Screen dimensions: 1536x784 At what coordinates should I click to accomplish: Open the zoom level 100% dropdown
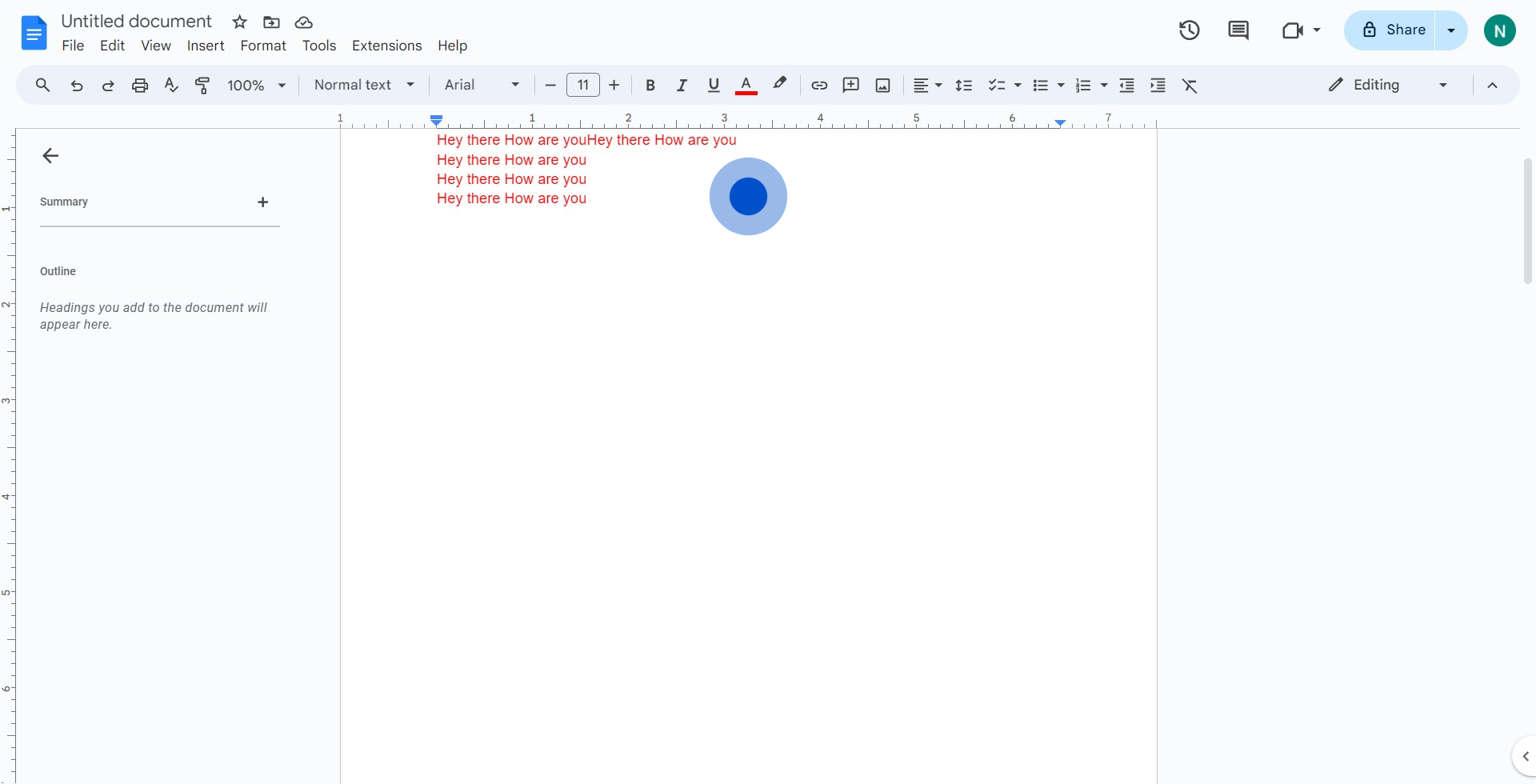click(257, 85)
